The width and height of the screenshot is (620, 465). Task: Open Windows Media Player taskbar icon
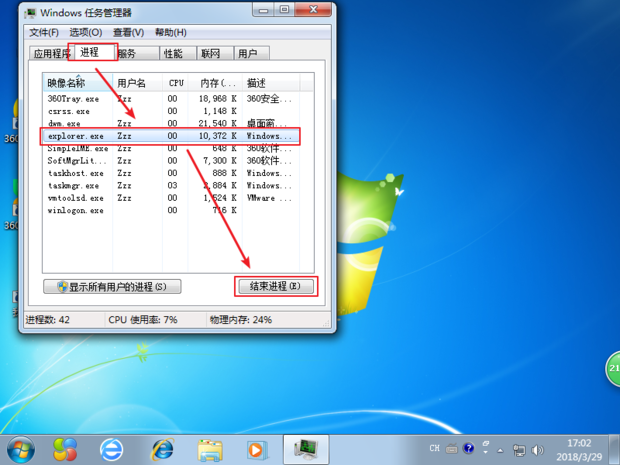pos(257,450)
